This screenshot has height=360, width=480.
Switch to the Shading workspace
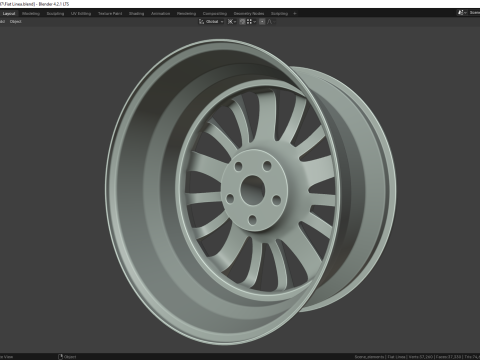tap(137, 14)
